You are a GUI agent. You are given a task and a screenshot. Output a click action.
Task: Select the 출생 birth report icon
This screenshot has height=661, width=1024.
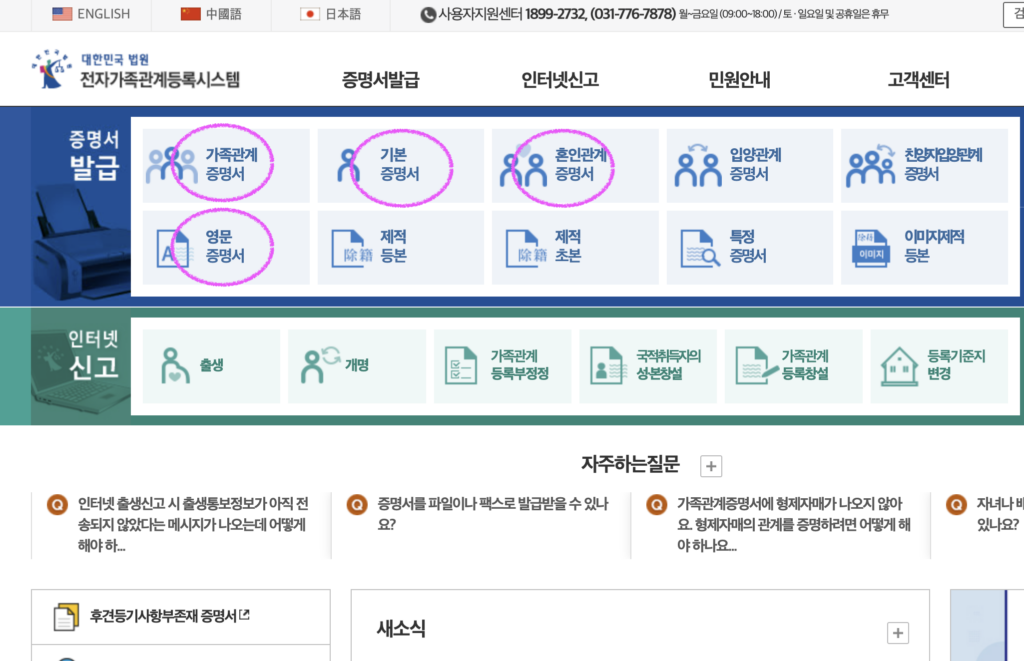click(211, 365)
